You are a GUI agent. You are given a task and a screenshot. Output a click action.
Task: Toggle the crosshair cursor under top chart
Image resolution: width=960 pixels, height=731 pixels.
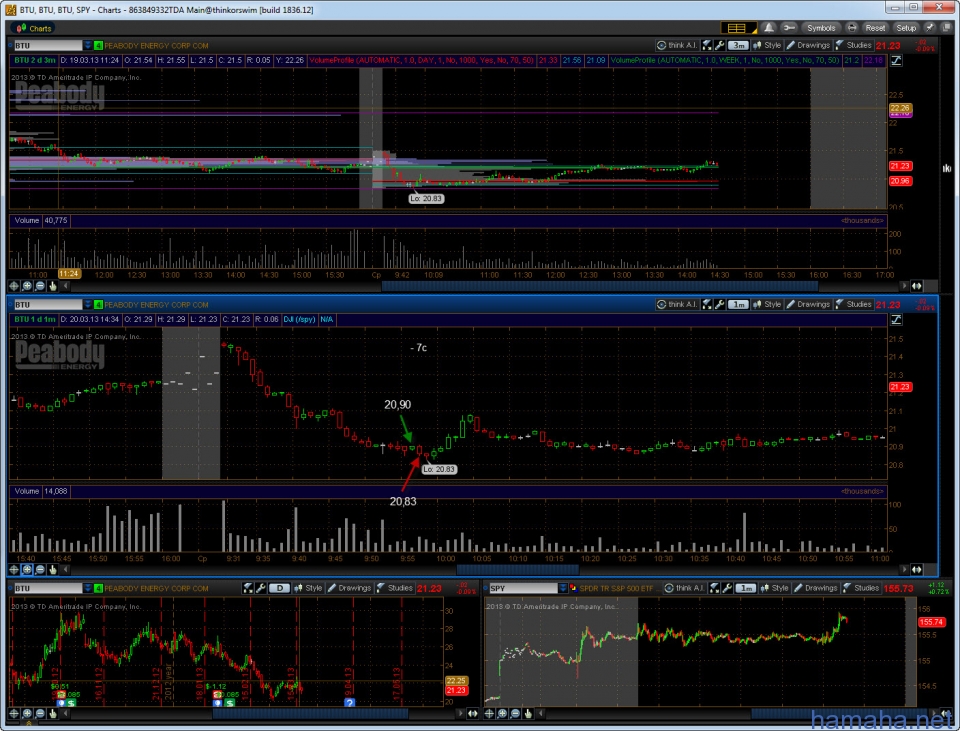[15, 286]
